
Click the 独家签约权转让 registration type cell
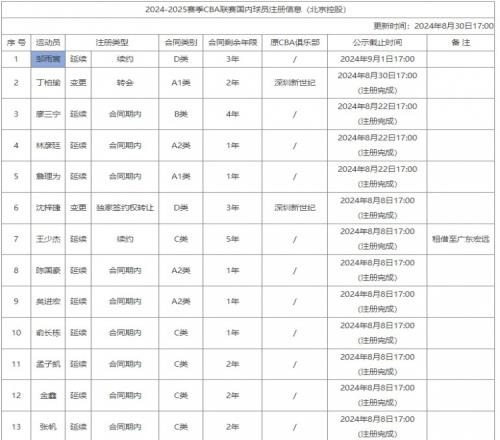[x=125, y=208]
